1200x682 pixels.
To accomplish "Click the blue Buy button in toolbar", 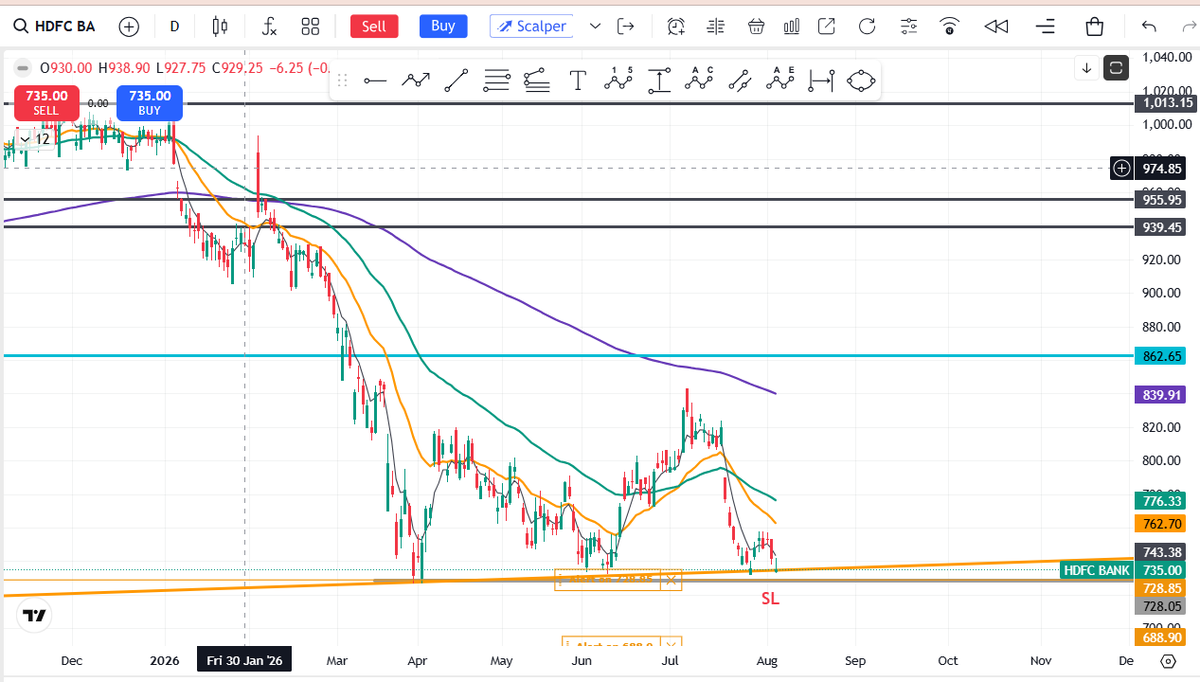I will coord(443,26).
